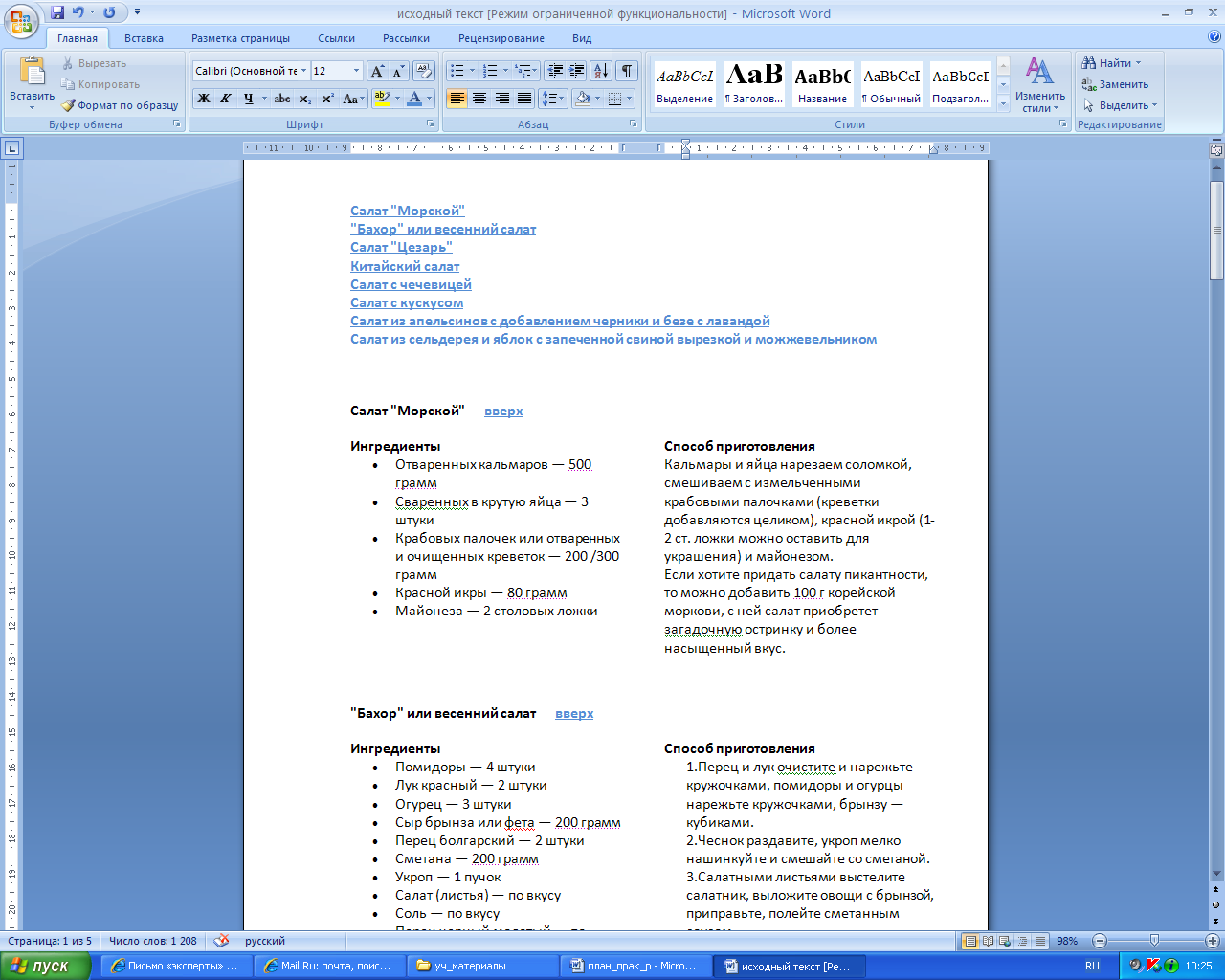The image size is (1225, 980).
Task: Expand Find (Найти) dropdown
Action: (x=1139, y=63)
